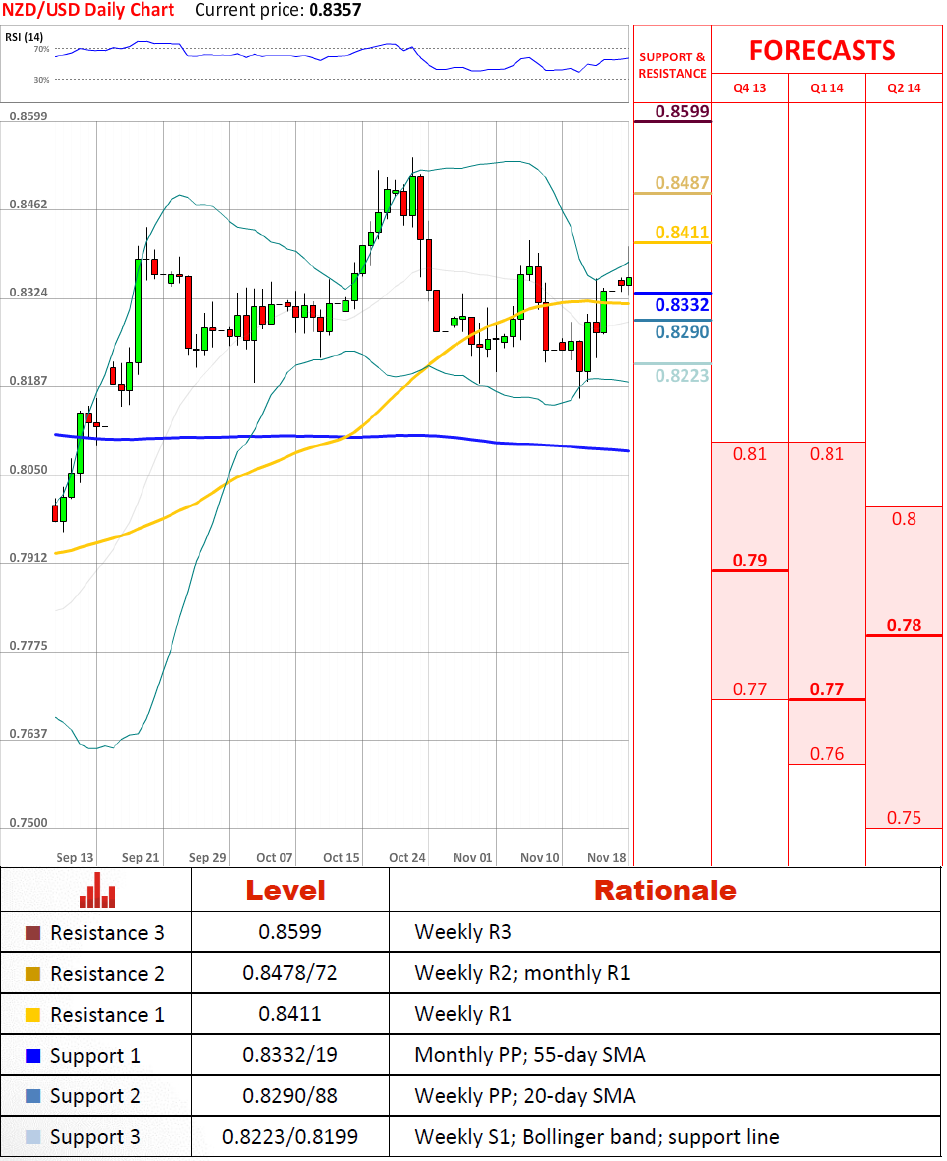947x1161 pixels.
Task: Click the Resistance 3 dark red swatch
Action: (33, 933)
